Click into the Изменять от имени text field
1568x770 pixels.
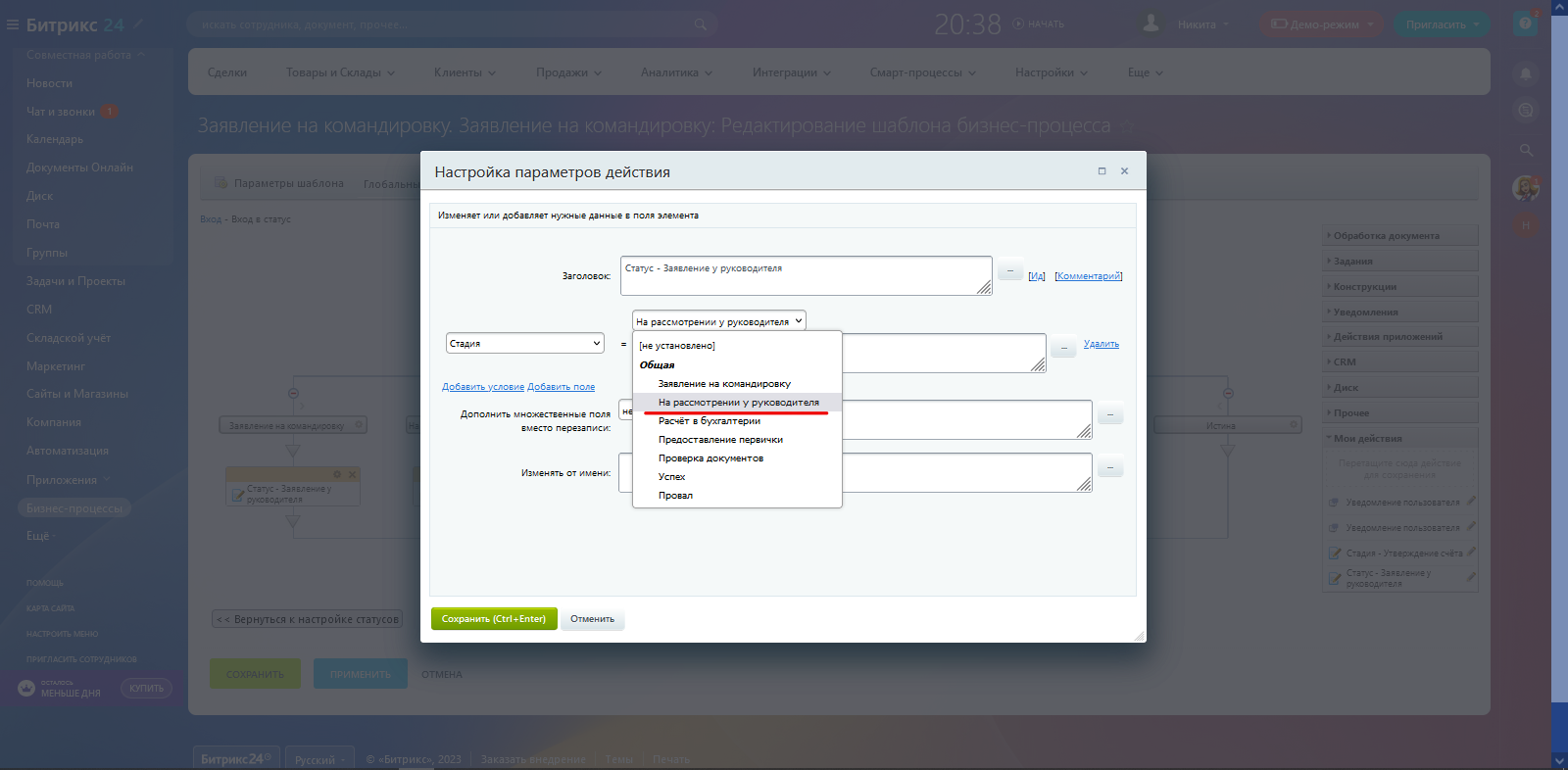(856, 472)
